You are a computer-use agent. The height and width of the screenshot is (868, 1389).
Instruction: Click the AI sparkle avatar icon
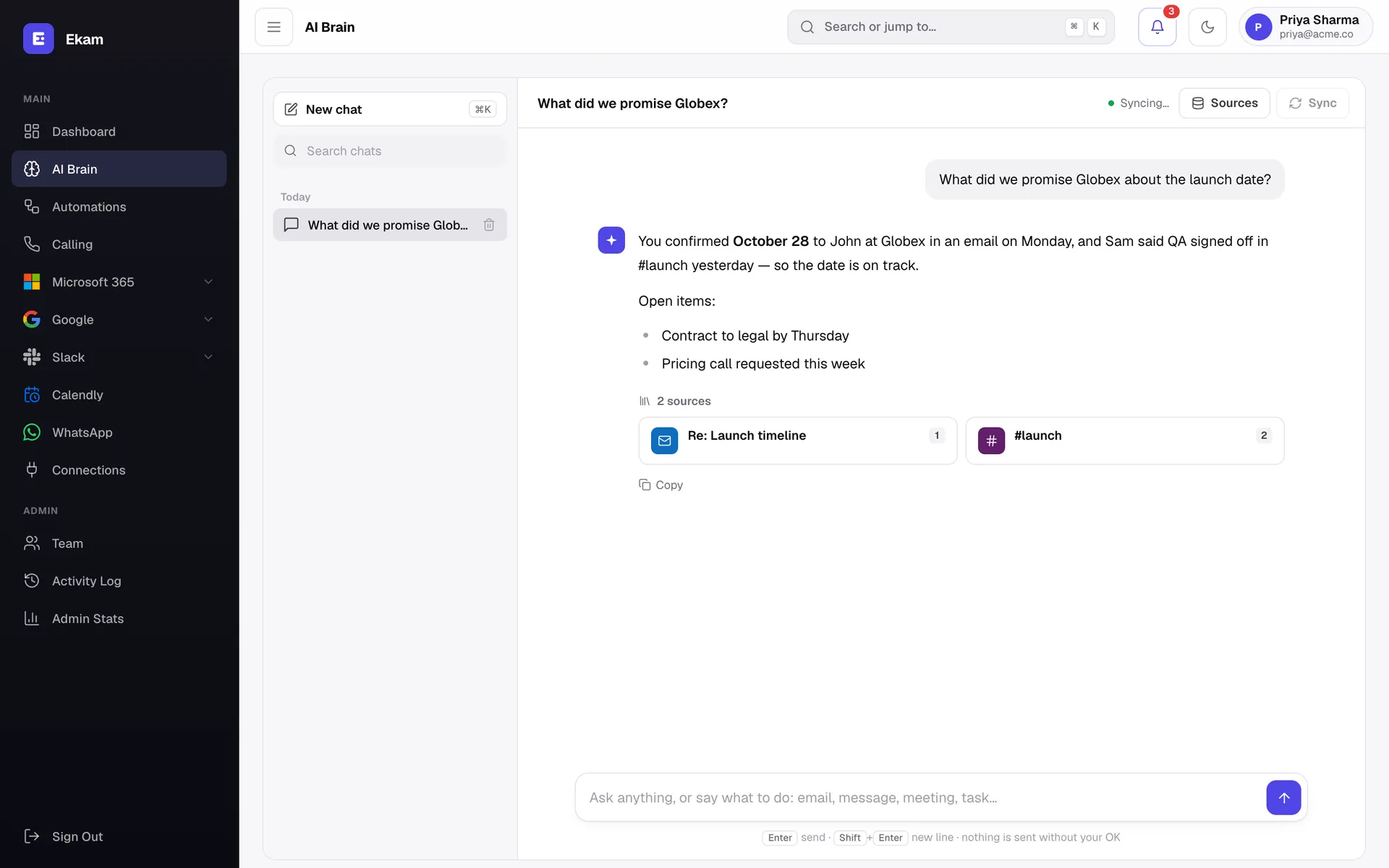611,240
